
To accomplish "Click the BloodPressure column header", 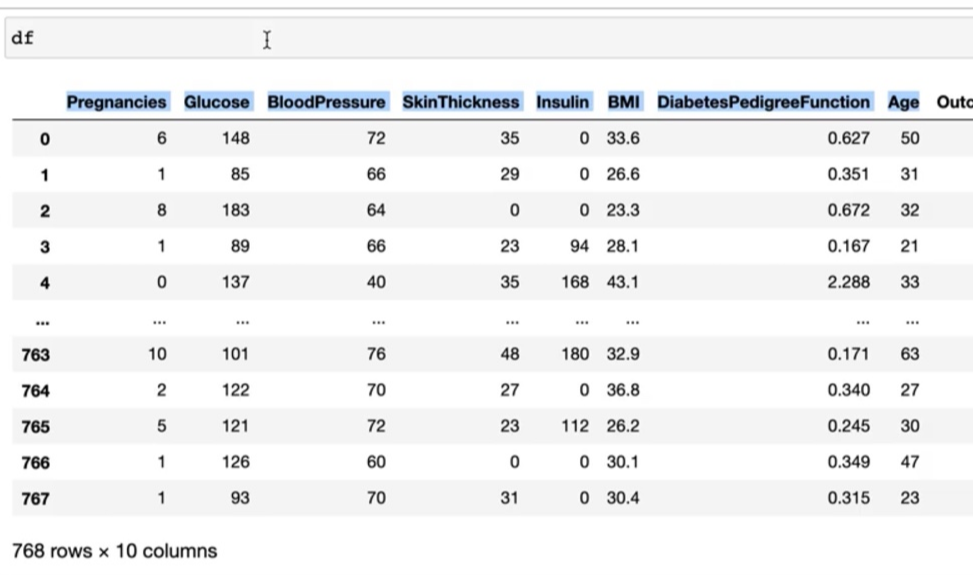I will point(326,102).
